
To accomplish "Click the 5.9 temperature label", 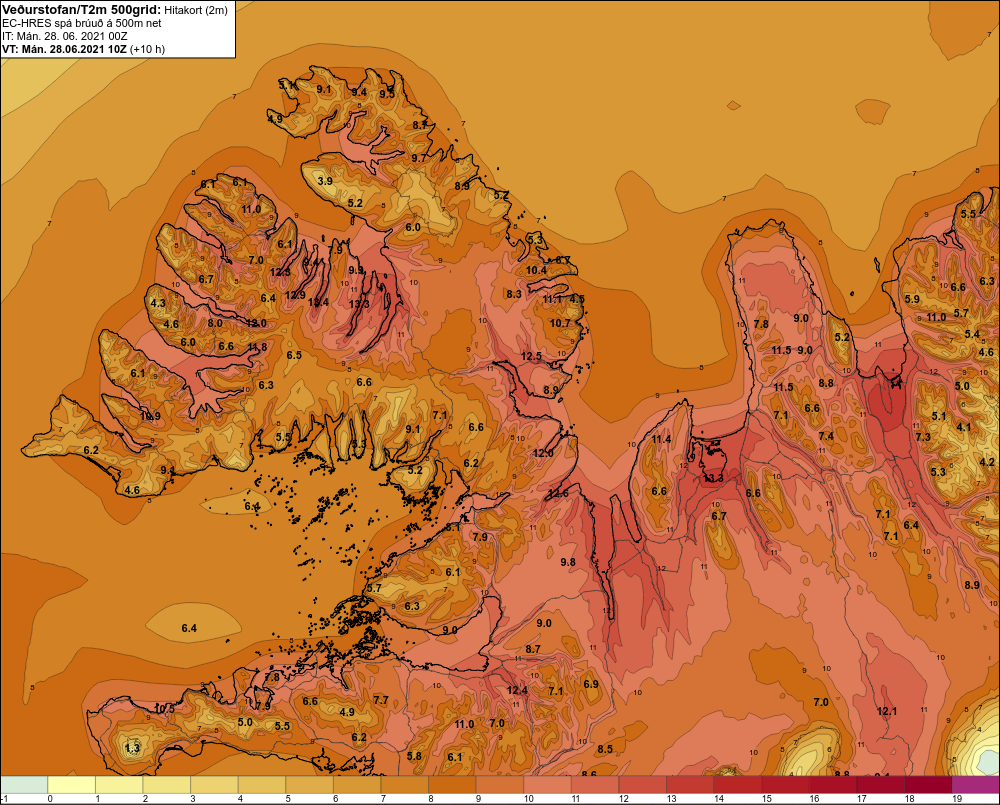I will [x=912, y=299].
